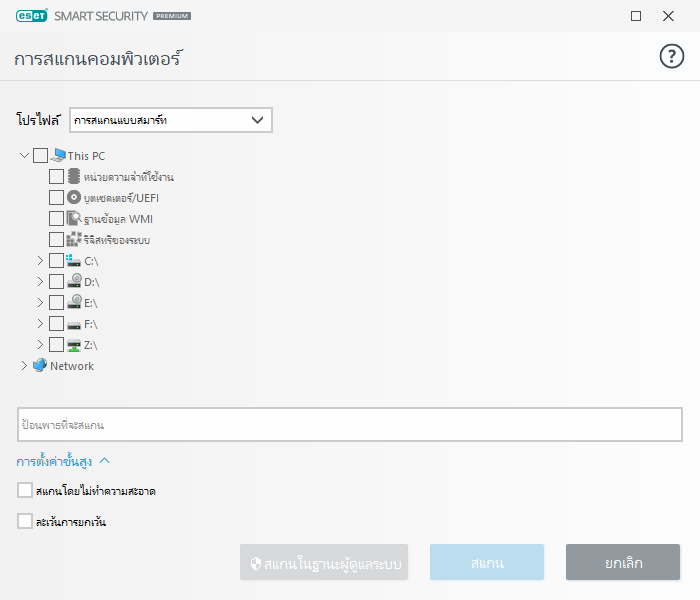Click the path to scan input field
This screenshot has width=700, height=600.
350,425
